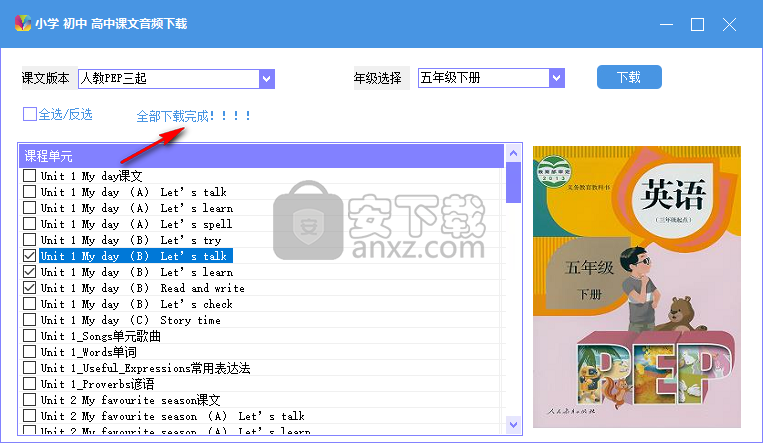The image size is (763, 443).
Task: Uncheck Unit 1 My day (B) Let's talk checkbox
Action: 30,256
